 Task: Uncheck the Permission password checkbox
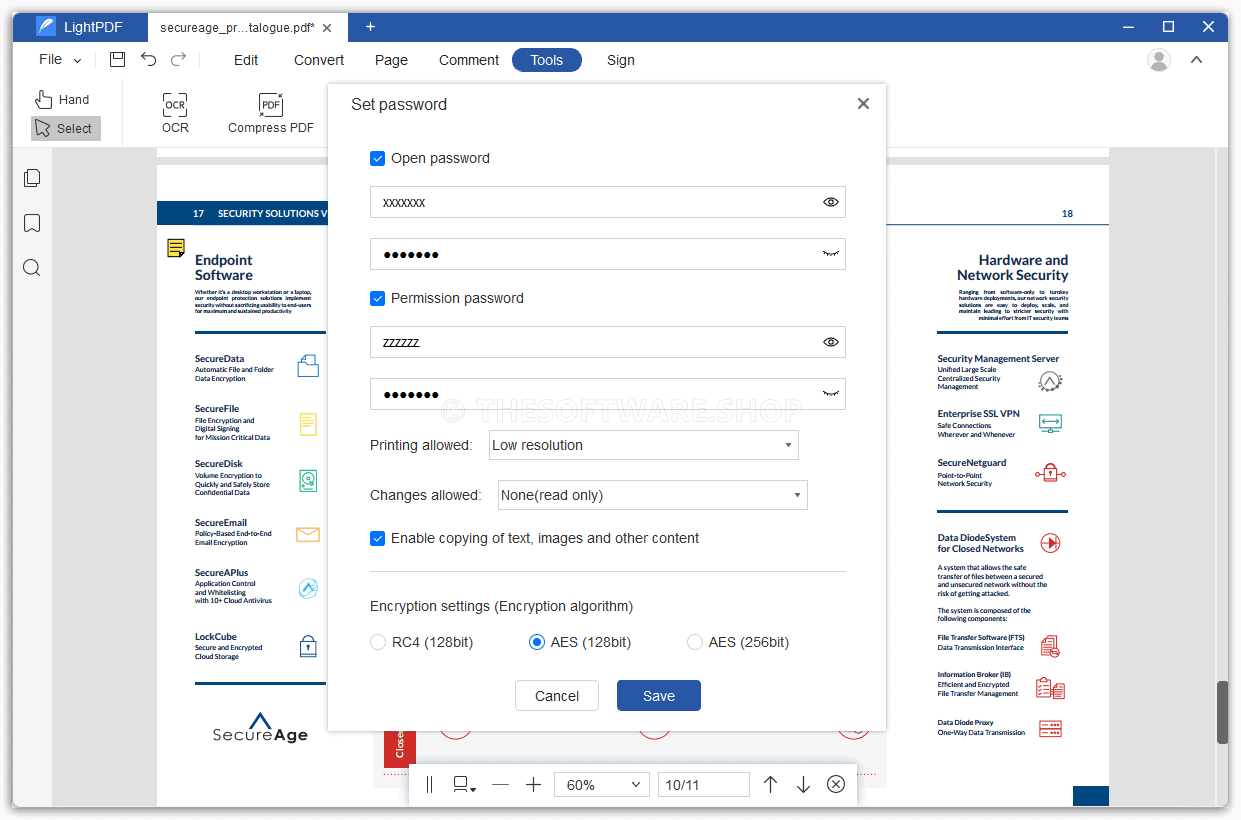click(377, 298)
